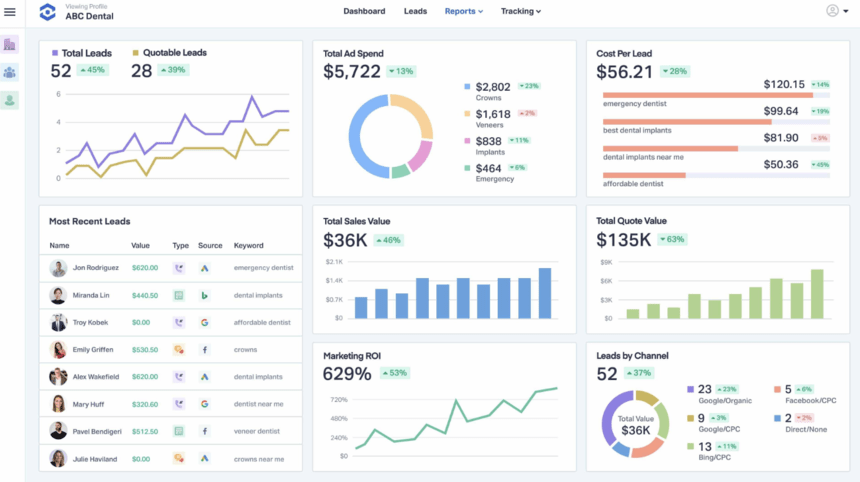
Task: Click Julie Haviland's Google Ads source icon
Action: pyautogui.click(x=205, y=458)
